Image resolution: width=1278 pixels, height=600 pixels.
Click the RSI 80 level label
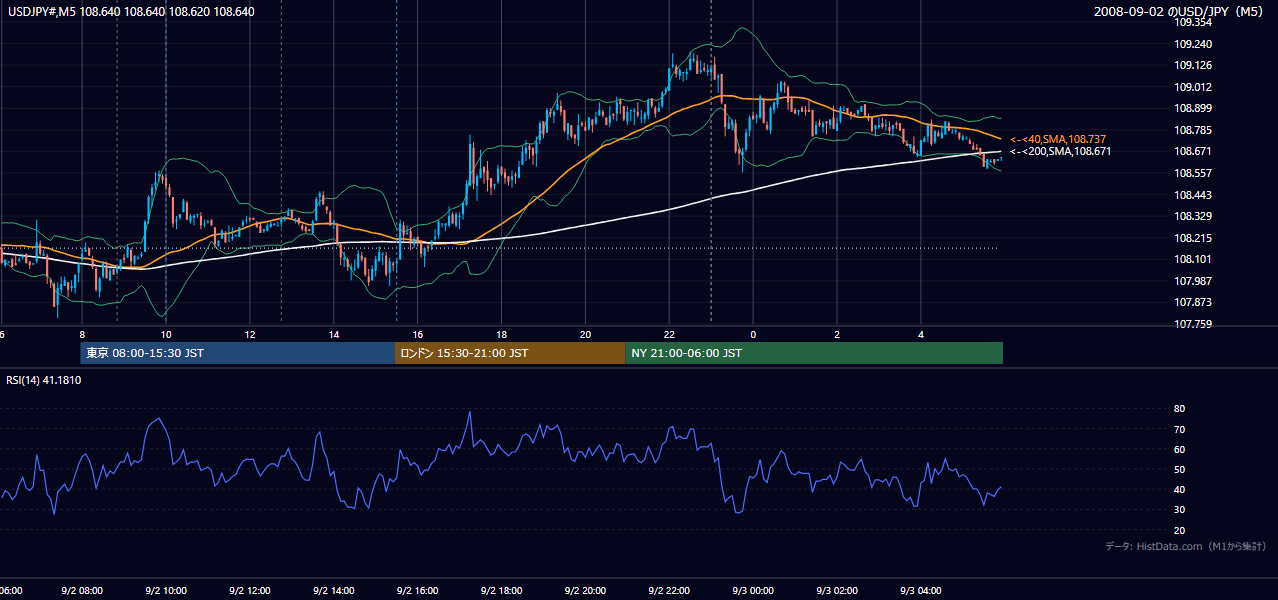[1179, 409]
